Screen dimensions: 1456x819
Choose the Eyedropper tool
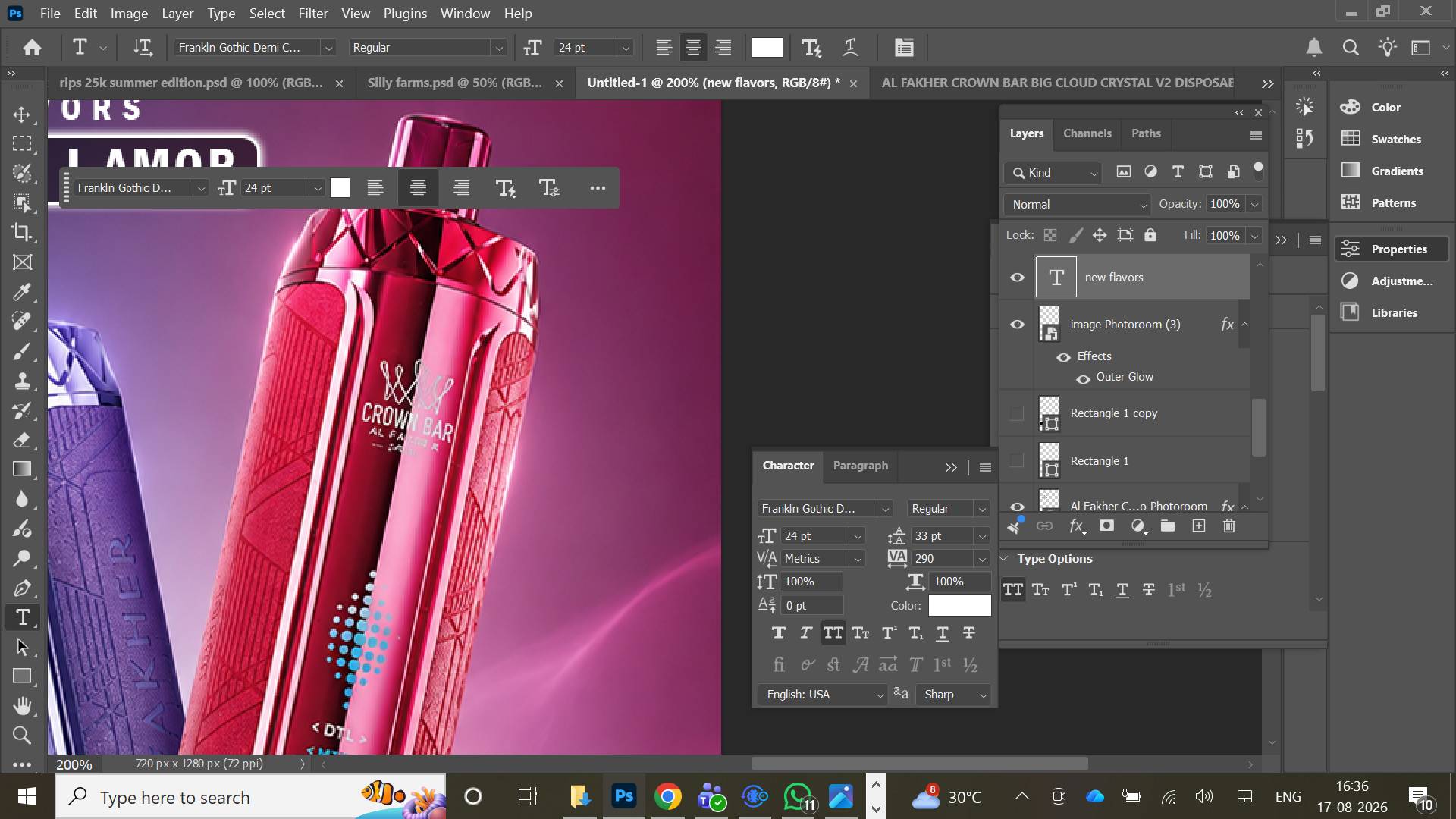point(22,291)
